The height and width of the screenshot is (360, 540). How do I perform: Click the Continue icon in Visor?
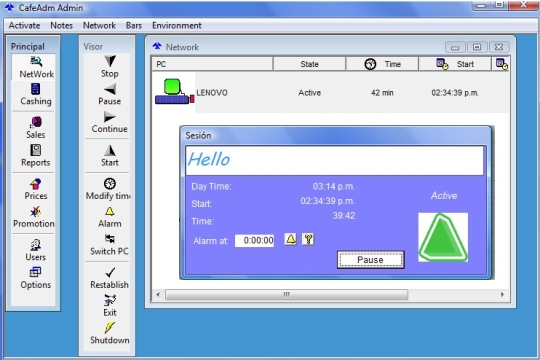(110, 117)
